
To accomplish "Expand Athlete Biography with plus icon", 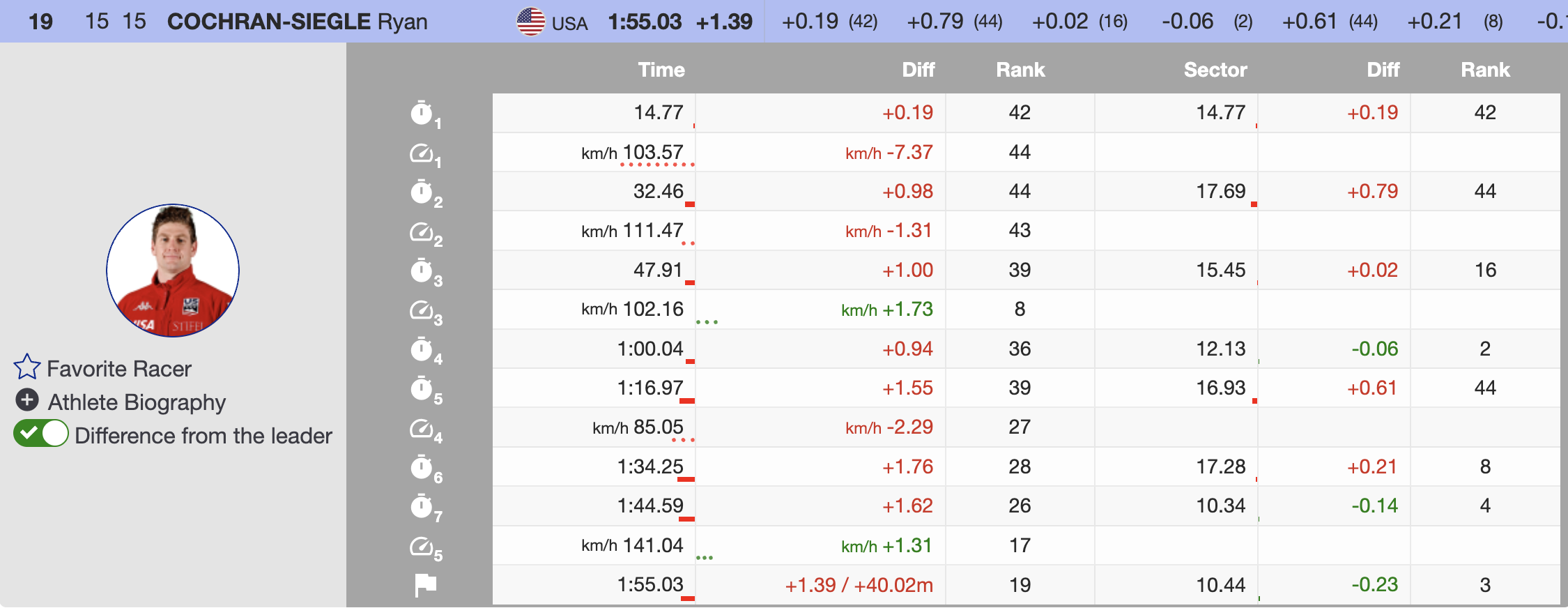I will 27,400.
